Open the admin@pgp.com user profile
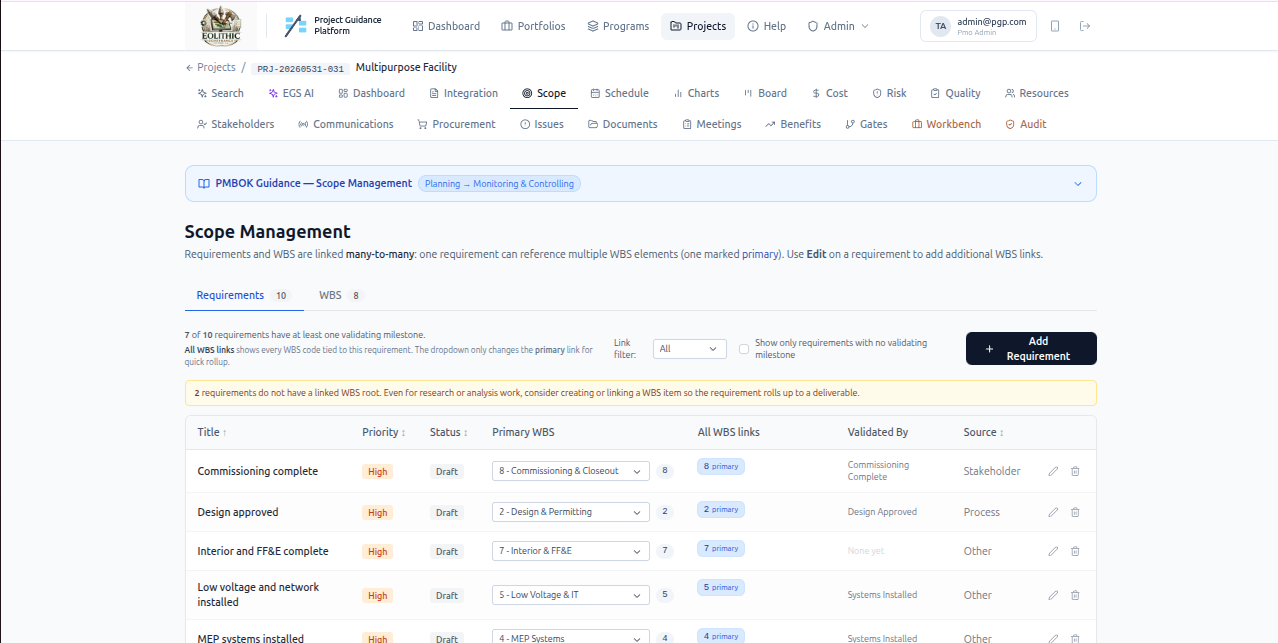Image resolution: width=1278 pixels, height=643 pixels. coord(978,26)
